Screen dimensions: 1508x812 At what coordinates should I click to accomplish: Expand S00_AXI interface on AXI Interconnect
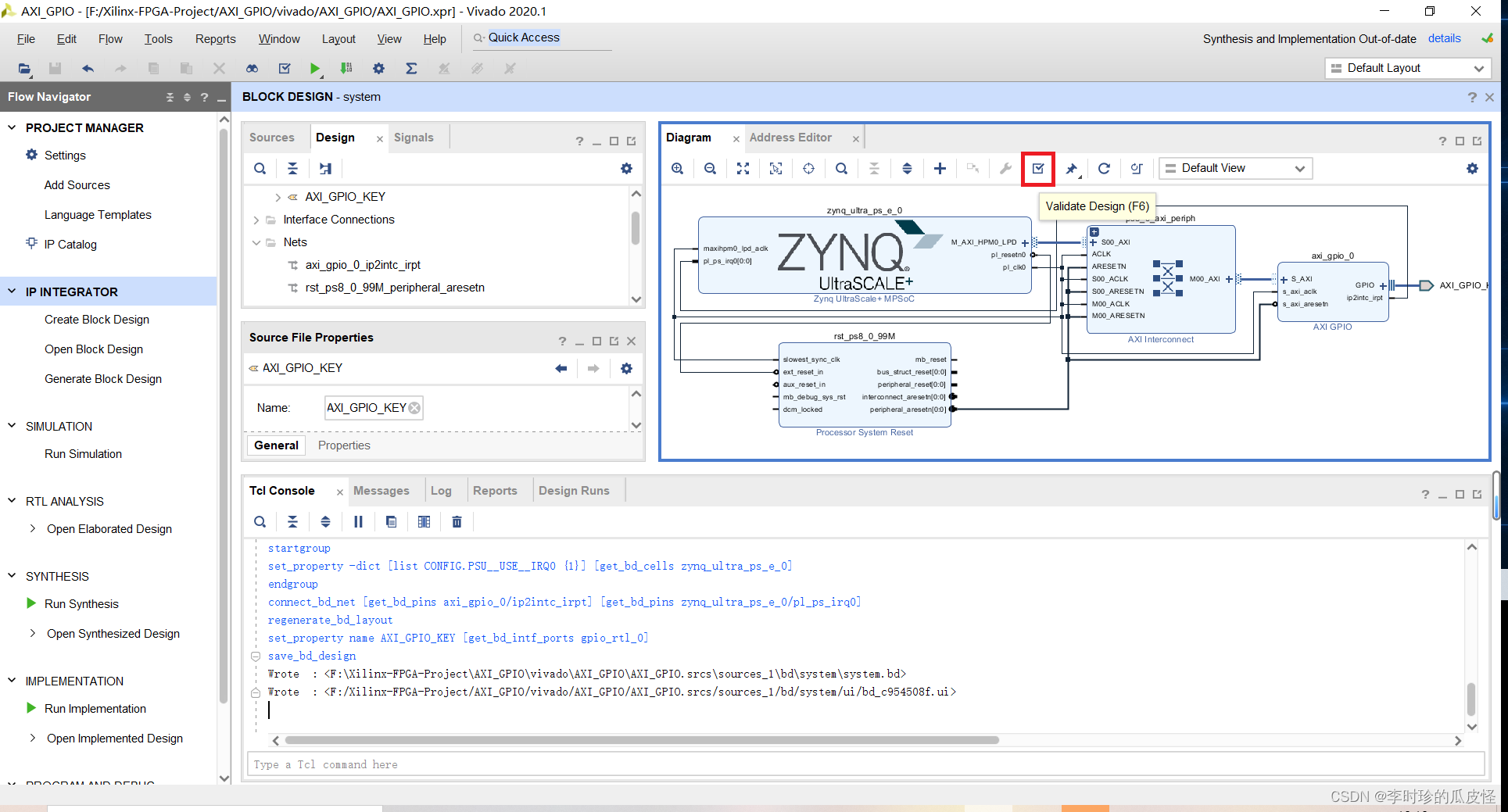1093,242
